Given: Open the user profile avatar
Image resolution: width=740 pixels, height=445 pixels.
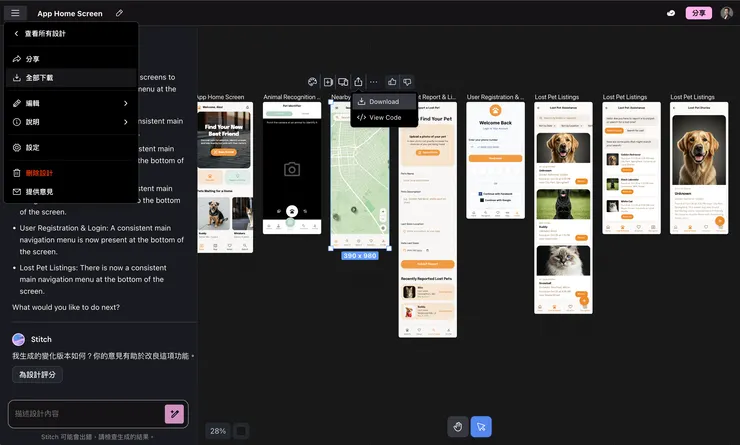Looking at the screenshot, I should point(726,13).
